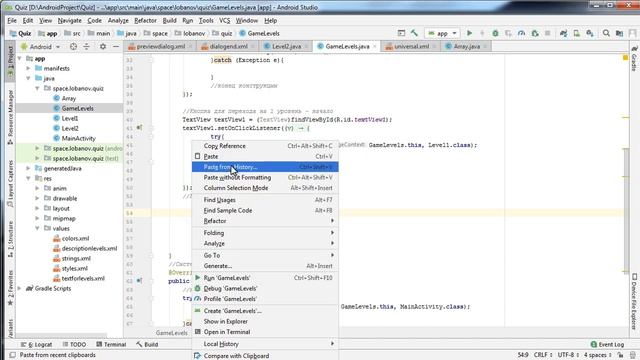Collapse the app module tree node
640x360 pixels.
(20, 58)
